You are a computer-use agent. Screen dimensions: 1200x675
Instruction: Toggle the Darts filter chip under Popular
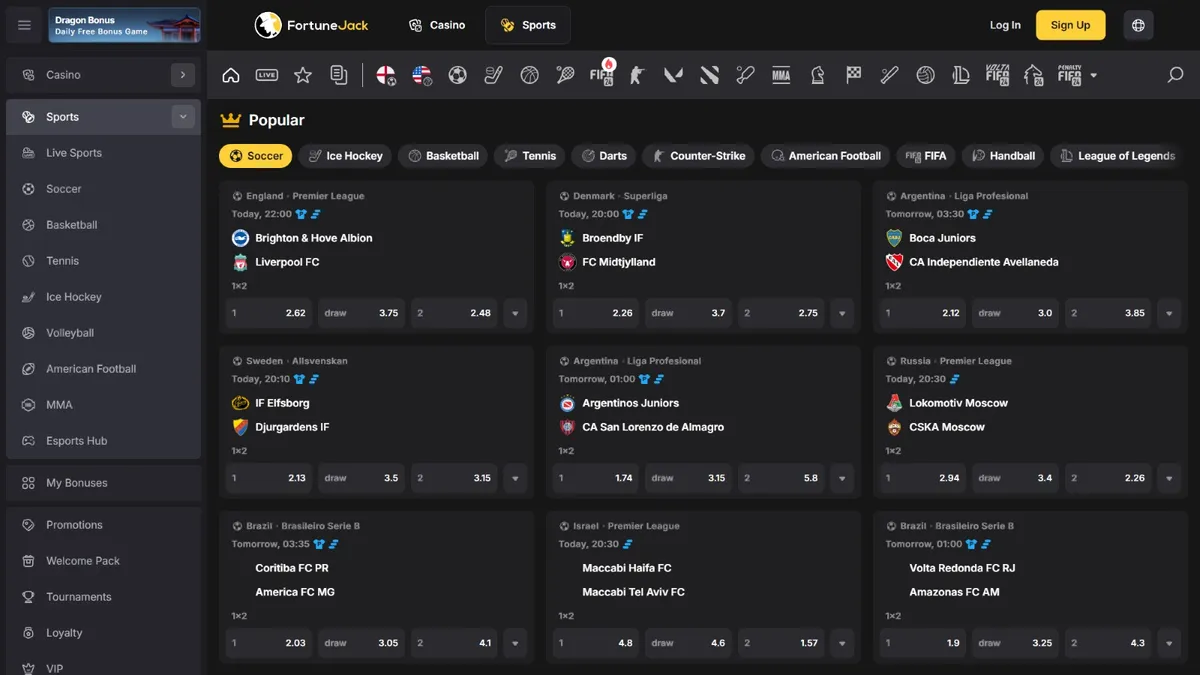coord(603,155)
